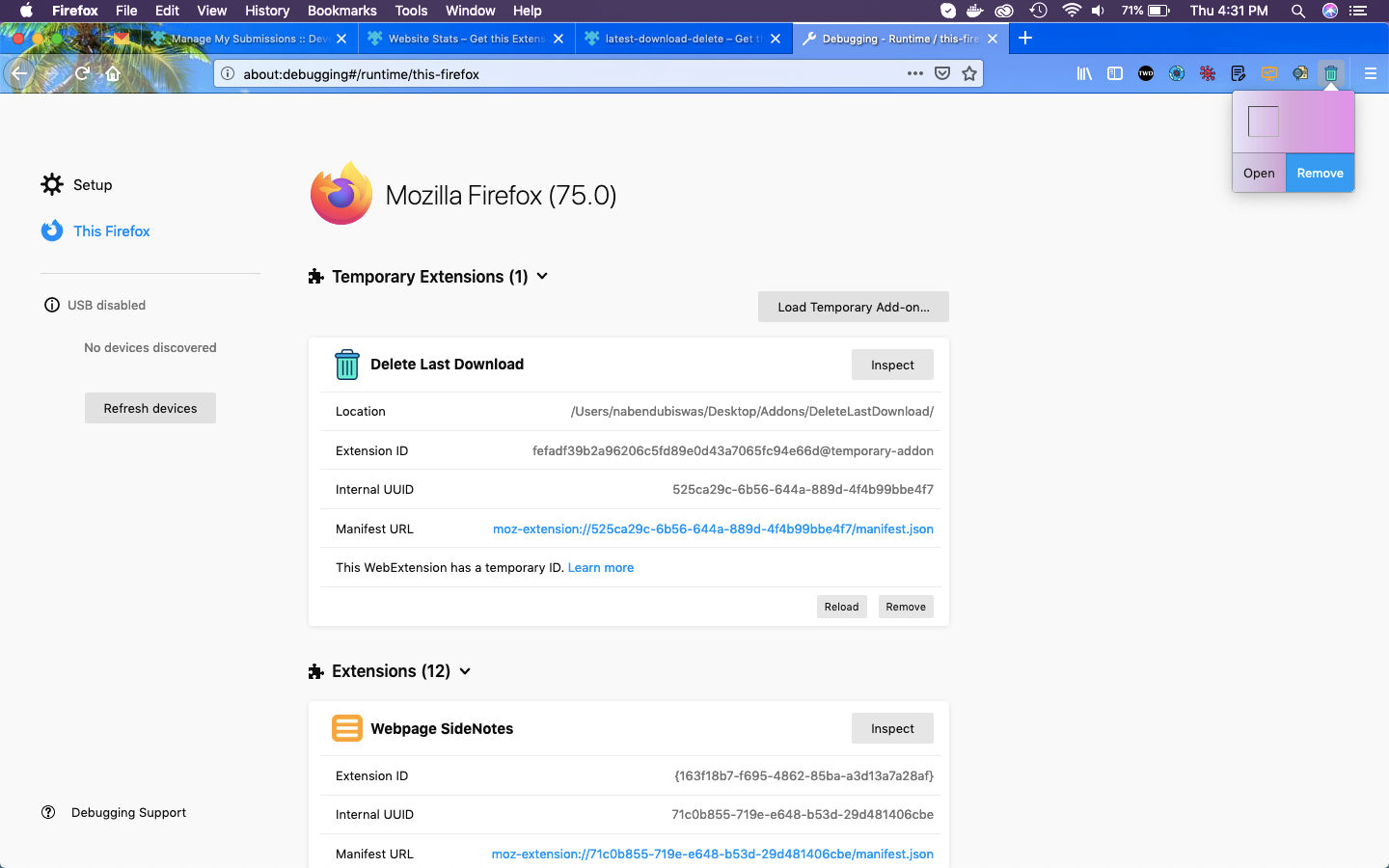Open the Firefox hamburger menu
The width and height of the screenshot is (1389, 868).
(x=1370, y=73)
